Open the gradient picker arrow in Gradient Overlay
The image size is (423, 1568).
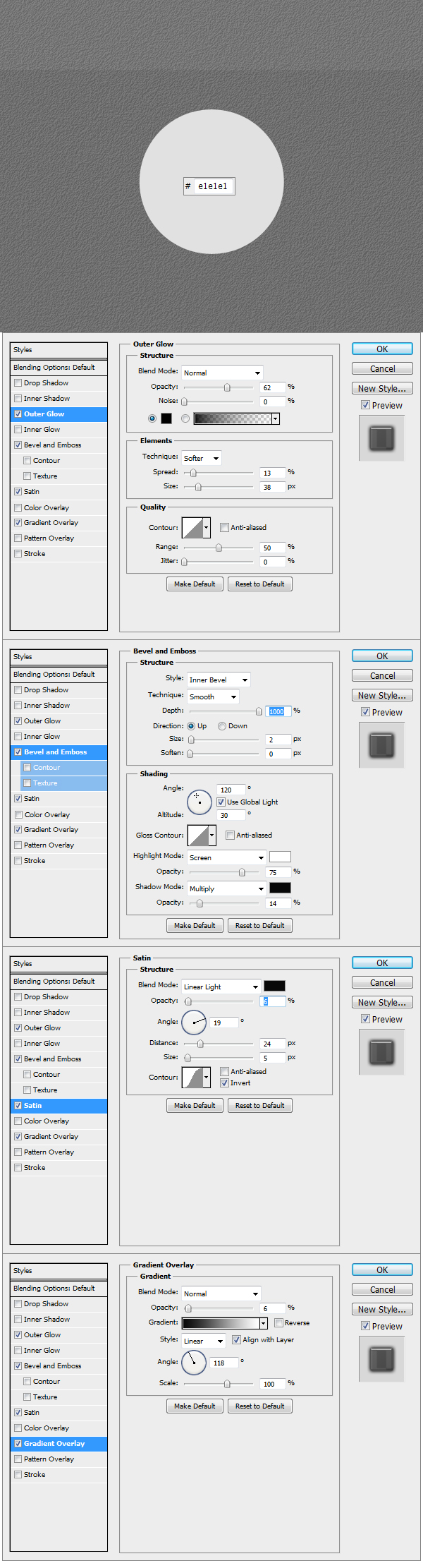click(x=264, y=1323)
